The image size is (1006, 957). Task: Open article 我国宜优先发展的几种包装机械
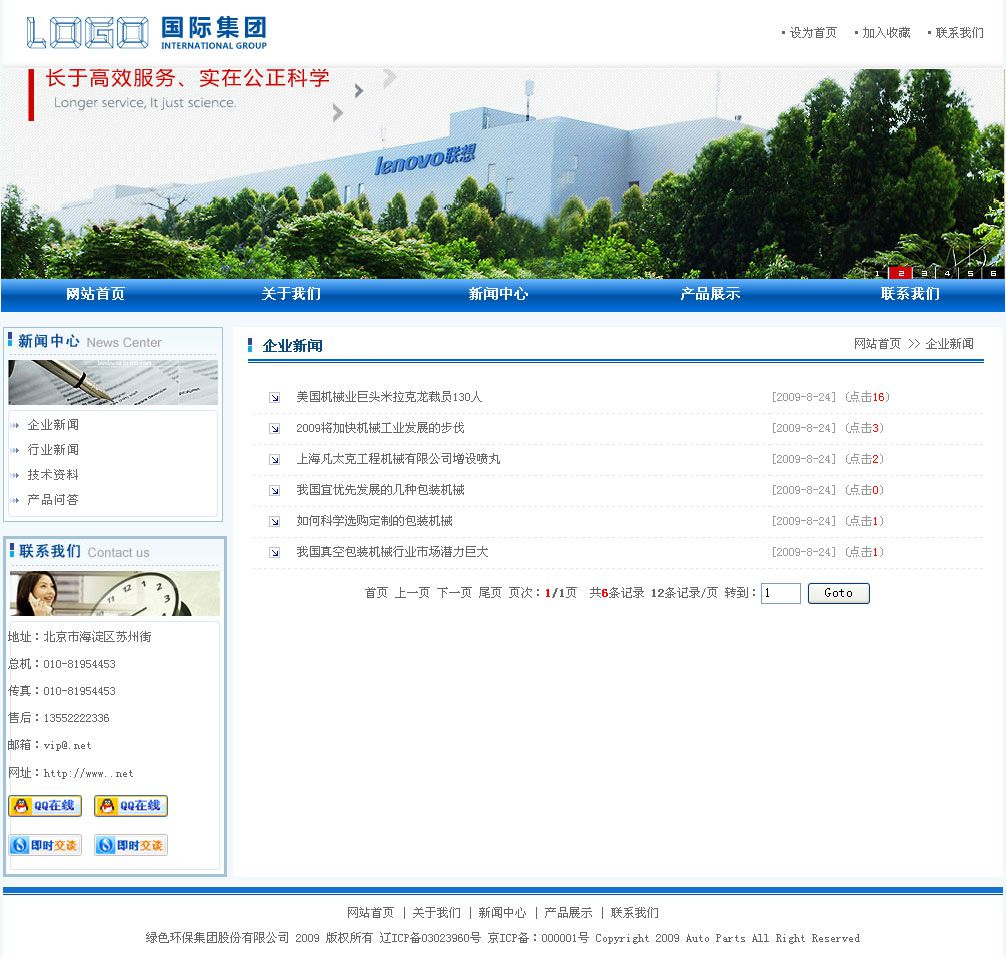pyautogui.click(x=380, y=489)
